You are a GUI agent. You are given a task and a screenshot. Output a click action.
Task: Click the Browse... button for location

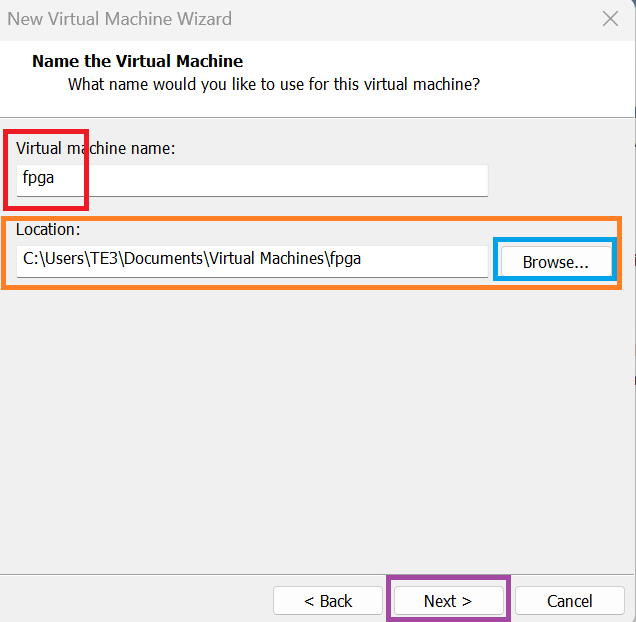pyautogui.click(x=556, y=262)
